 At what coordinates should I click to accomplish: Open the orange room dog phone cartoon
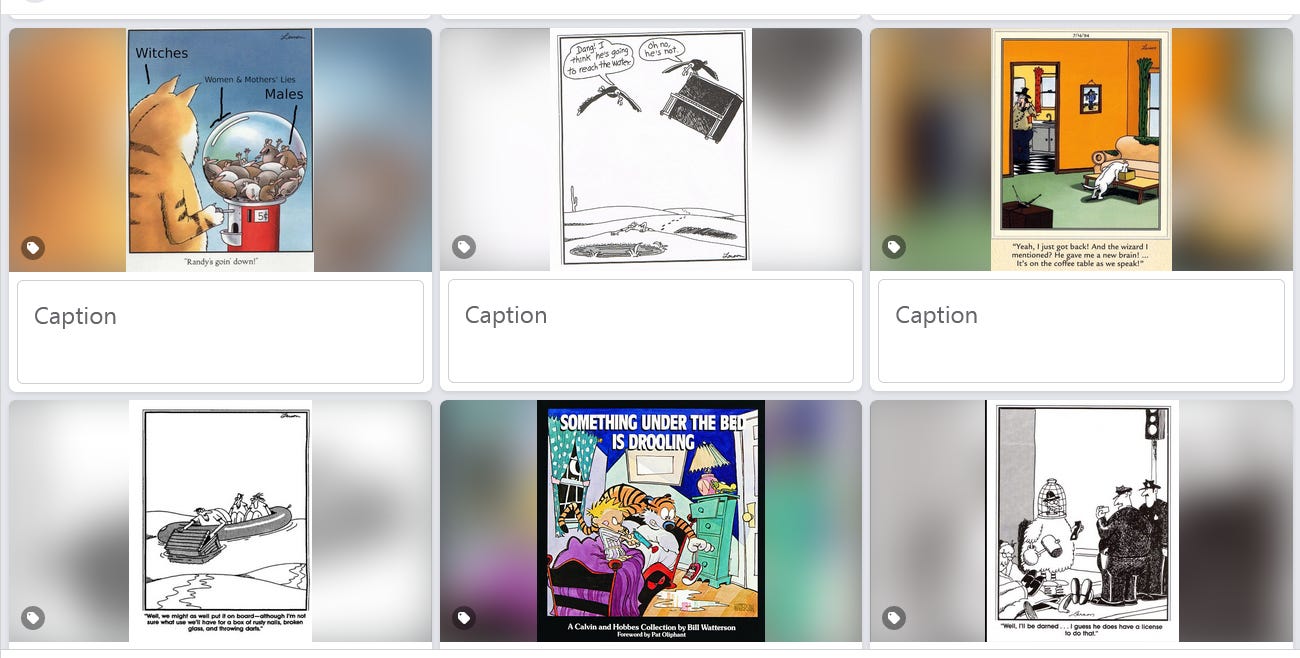1081,150
